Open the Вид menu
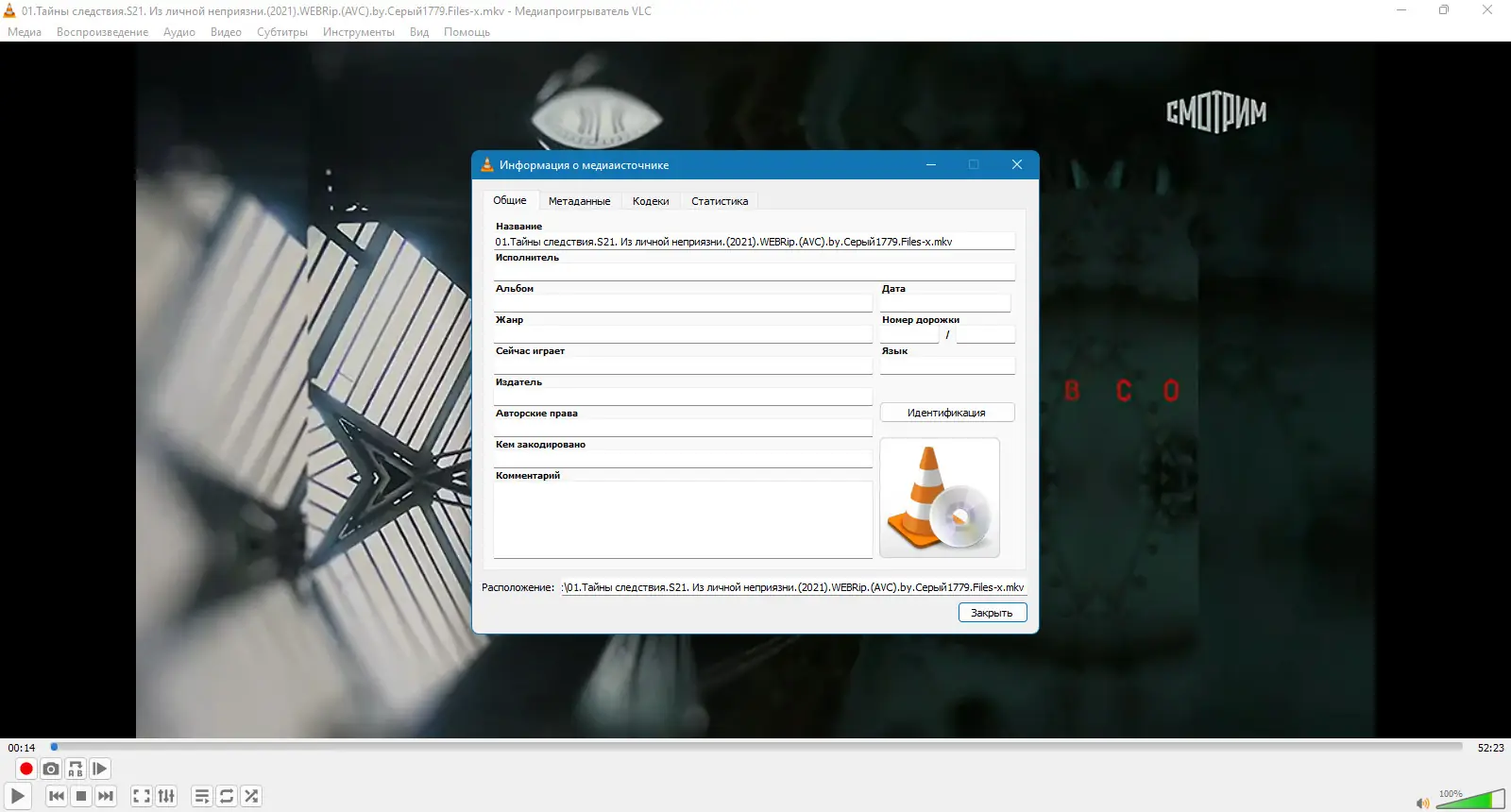Image resolution: width=1511 pixels, height=812 pixels. coord(419,32)
